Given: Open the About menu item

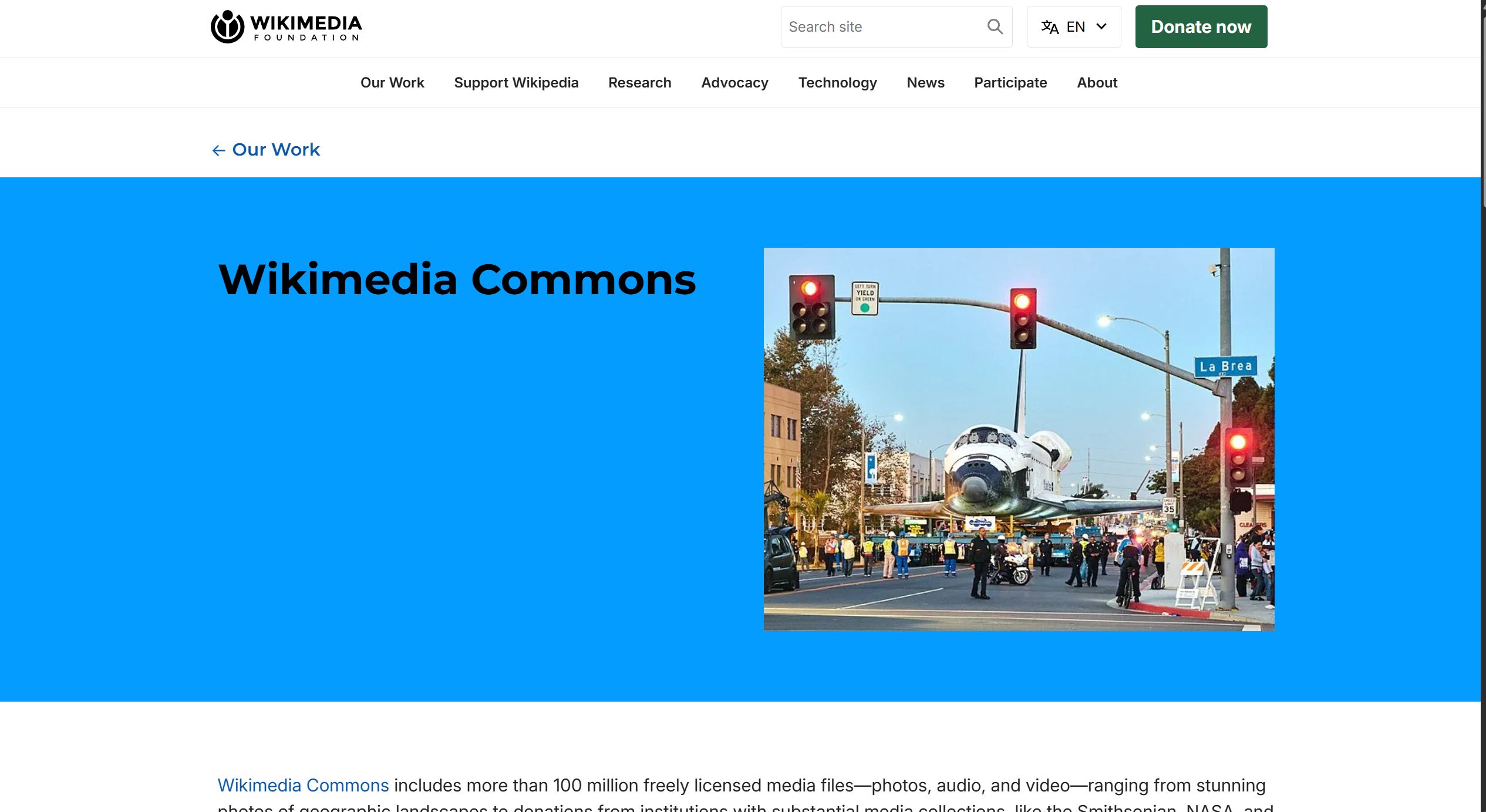Looking at the screenshot, I should [x=1097, y=83].
